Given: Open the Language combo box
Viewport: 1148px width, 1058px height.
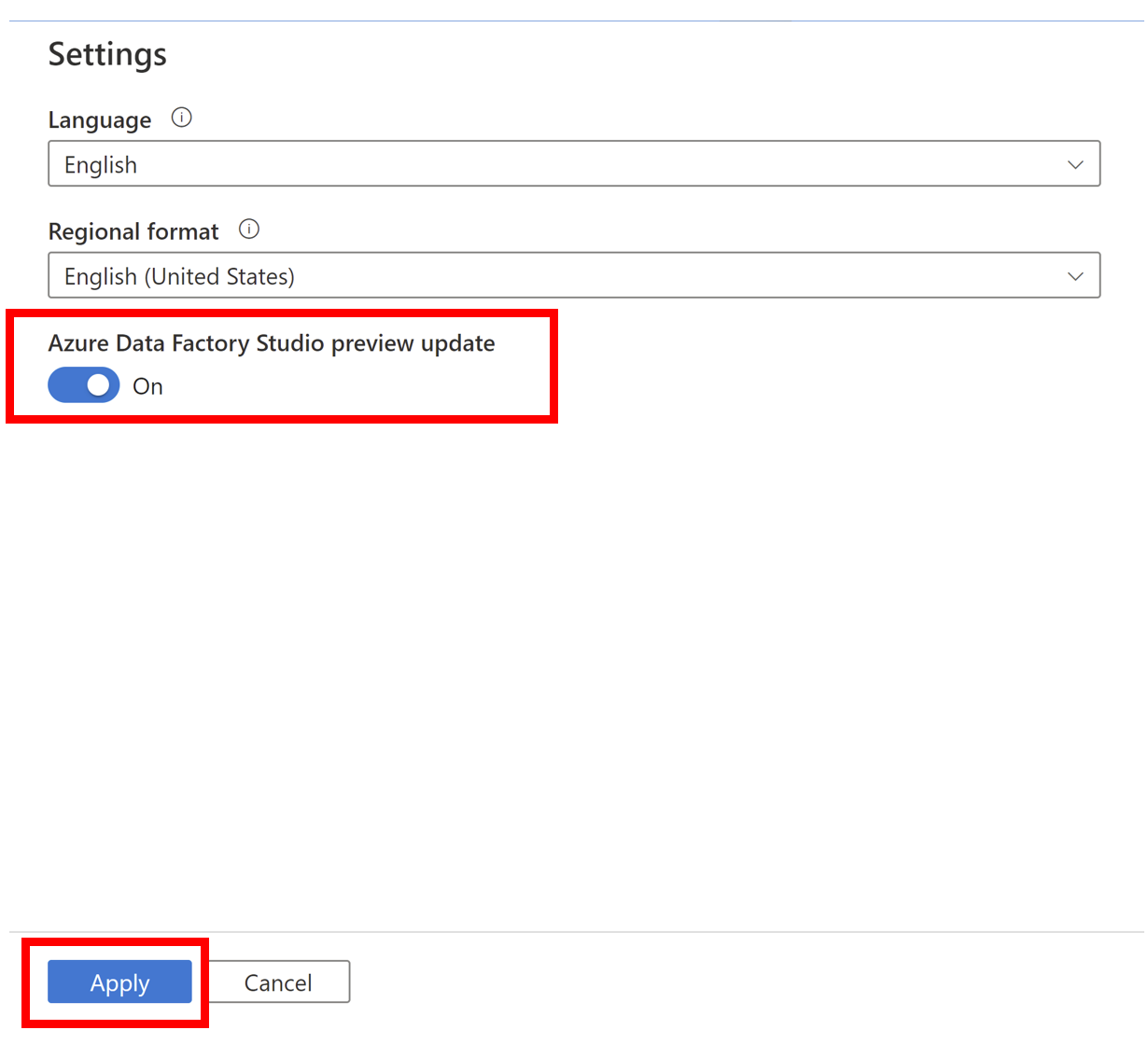Looking at the screenshot, I should coord(573,164).
